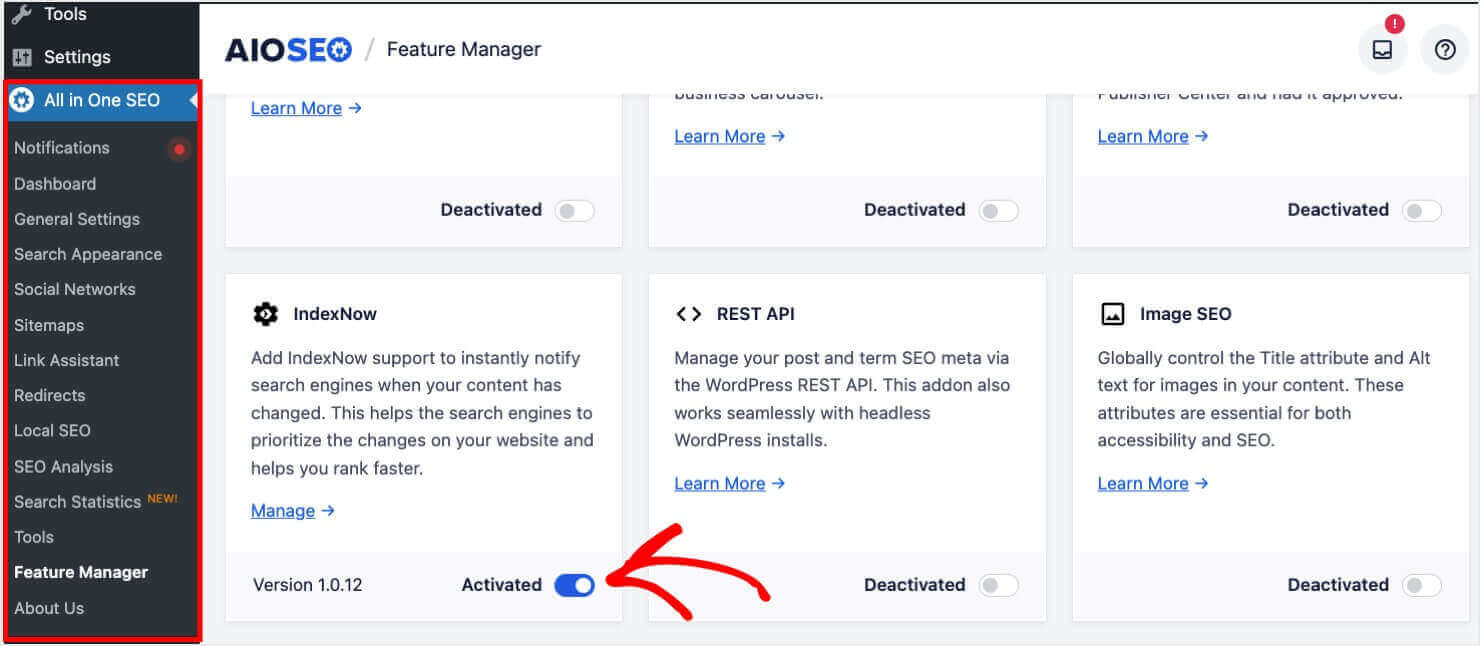Click the Image SEO picture icon
Viewport: 1480px width, 646px height.
click(1113, 313)
